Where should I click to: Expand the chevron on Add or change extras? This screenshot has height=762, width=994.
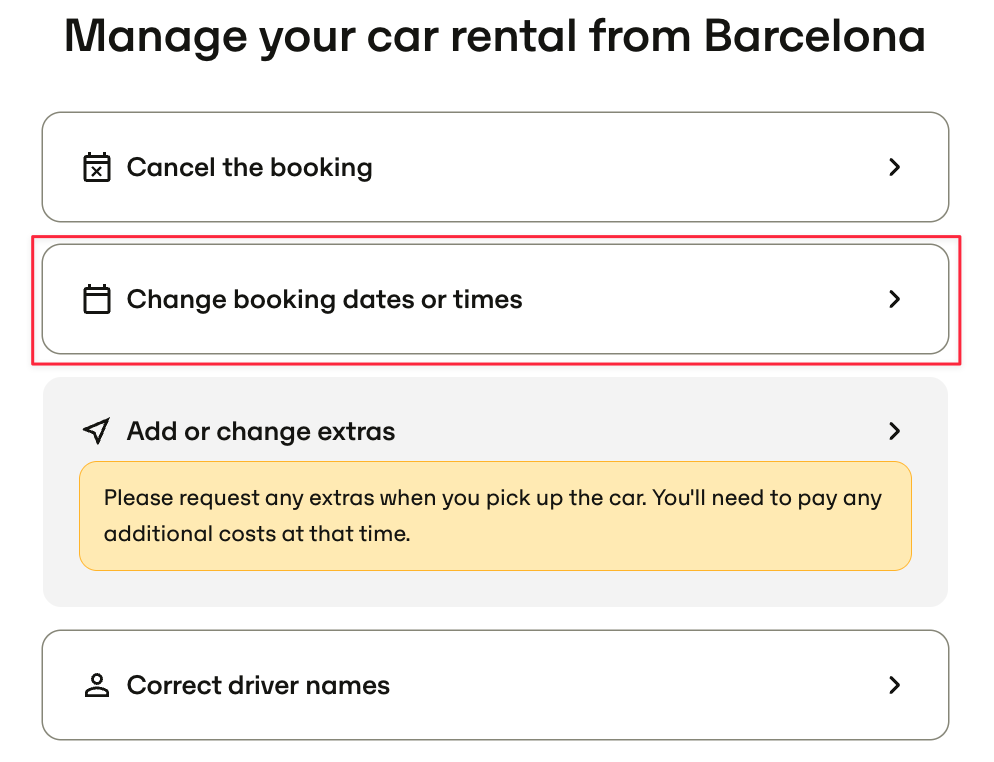pyautogui.click(x=894, y=431)
